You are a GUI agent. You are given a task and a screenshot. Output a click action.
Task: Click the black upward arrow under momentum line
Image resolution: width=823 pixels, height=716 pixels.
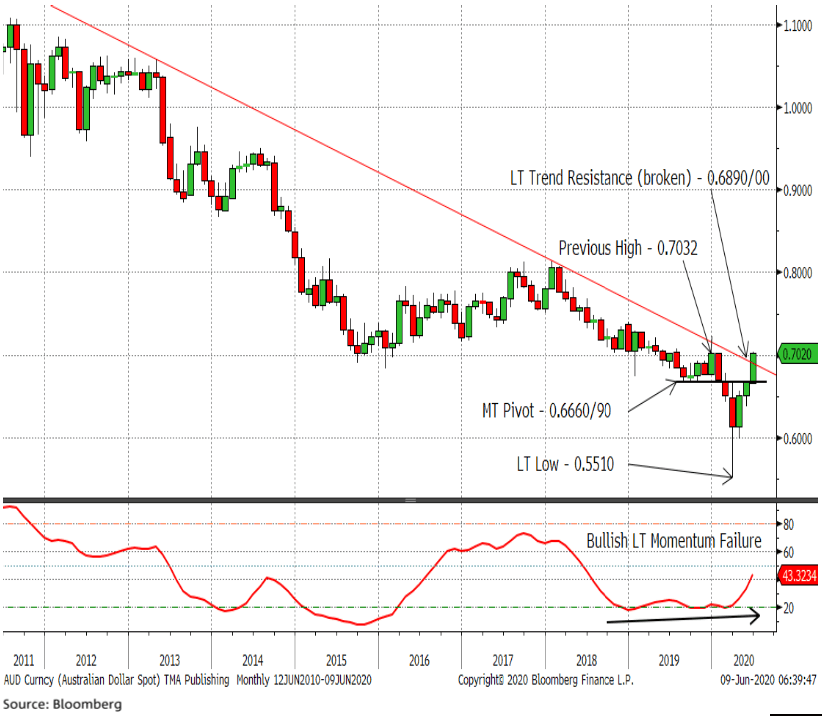[685, 619]
